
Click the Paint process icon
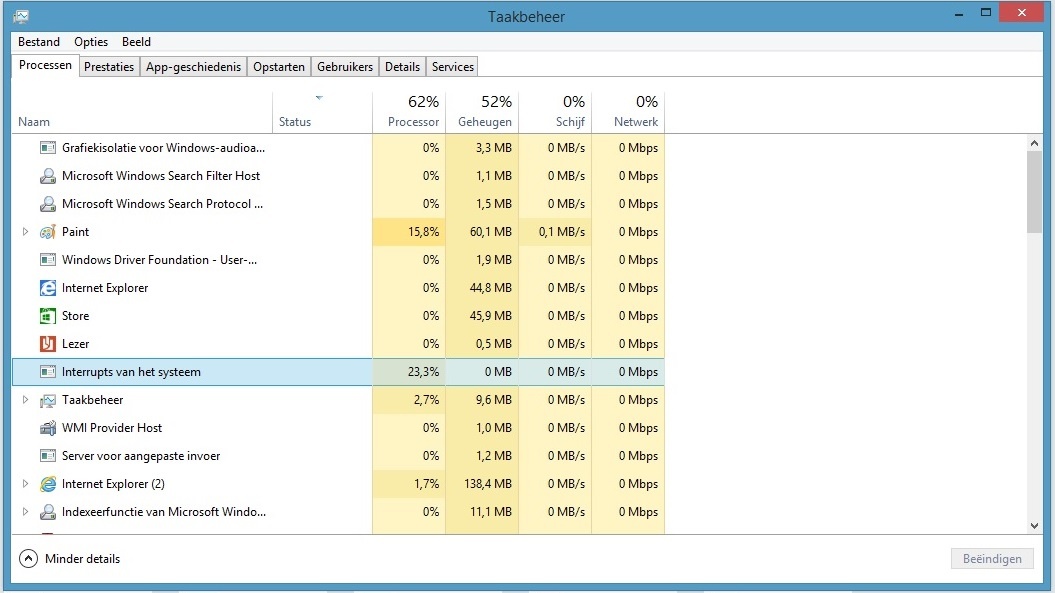(47, 232)
